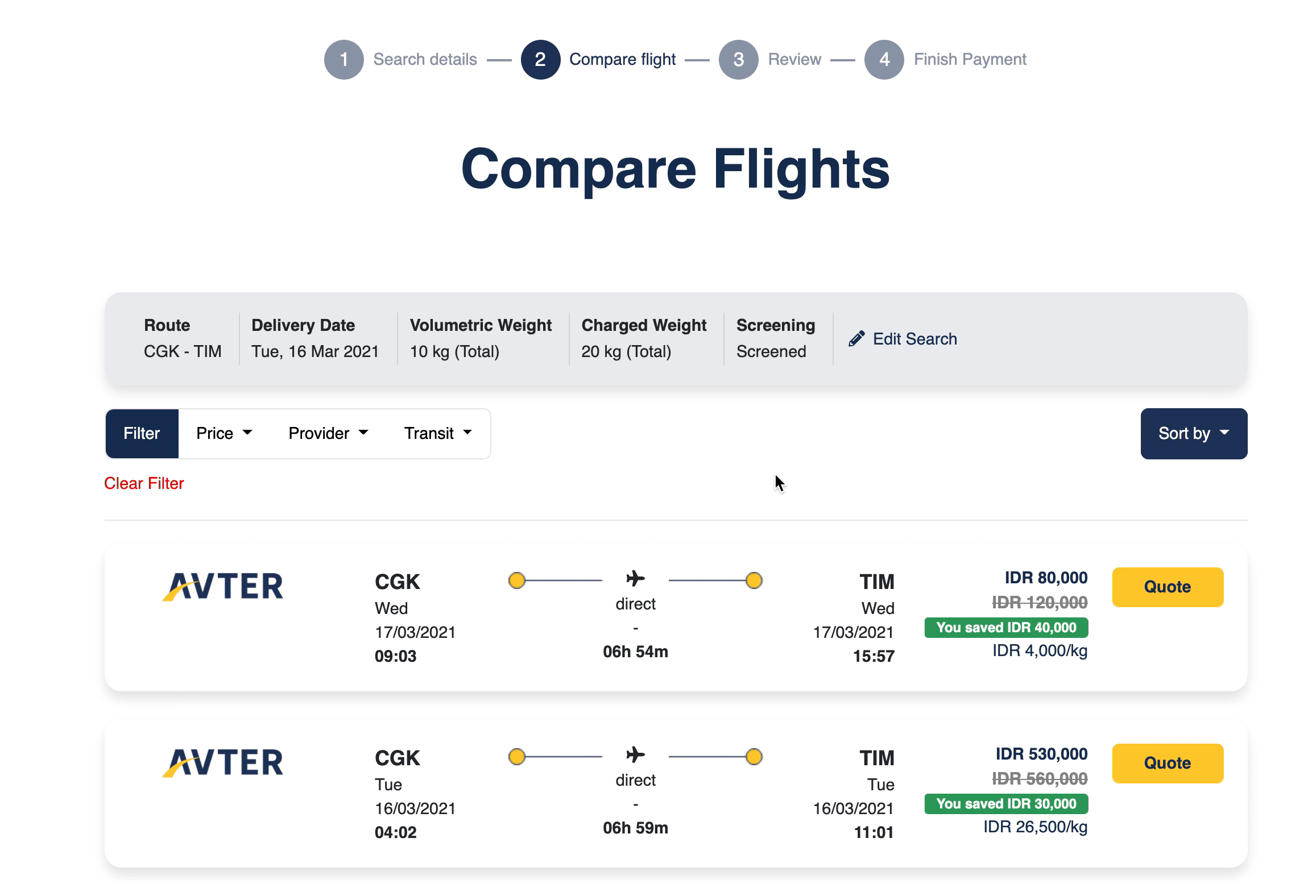Click the airplane icon on first flight
The height and width of the screenshot is (896, 1316).
coord(635,579)
